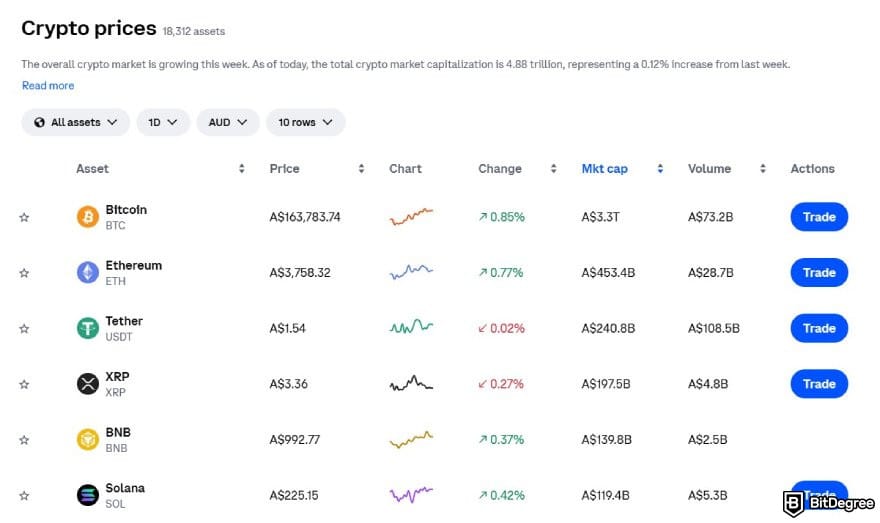Sort by Mkt cap using its sort arrows
The width and height of the screenshot is (880, 523).
pyautogui.click(x=660, y=168)
